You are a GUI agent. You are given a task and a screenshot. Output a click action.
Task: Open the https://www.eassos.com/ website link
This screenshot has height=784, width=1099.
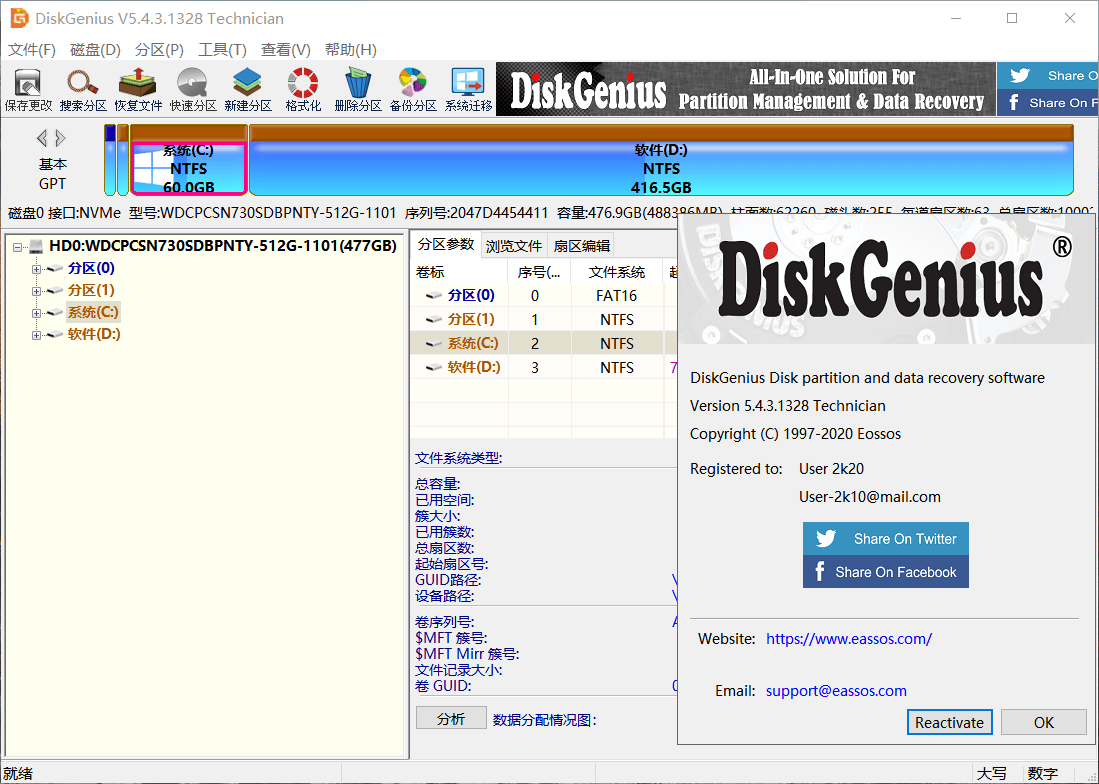coord(848,638)
